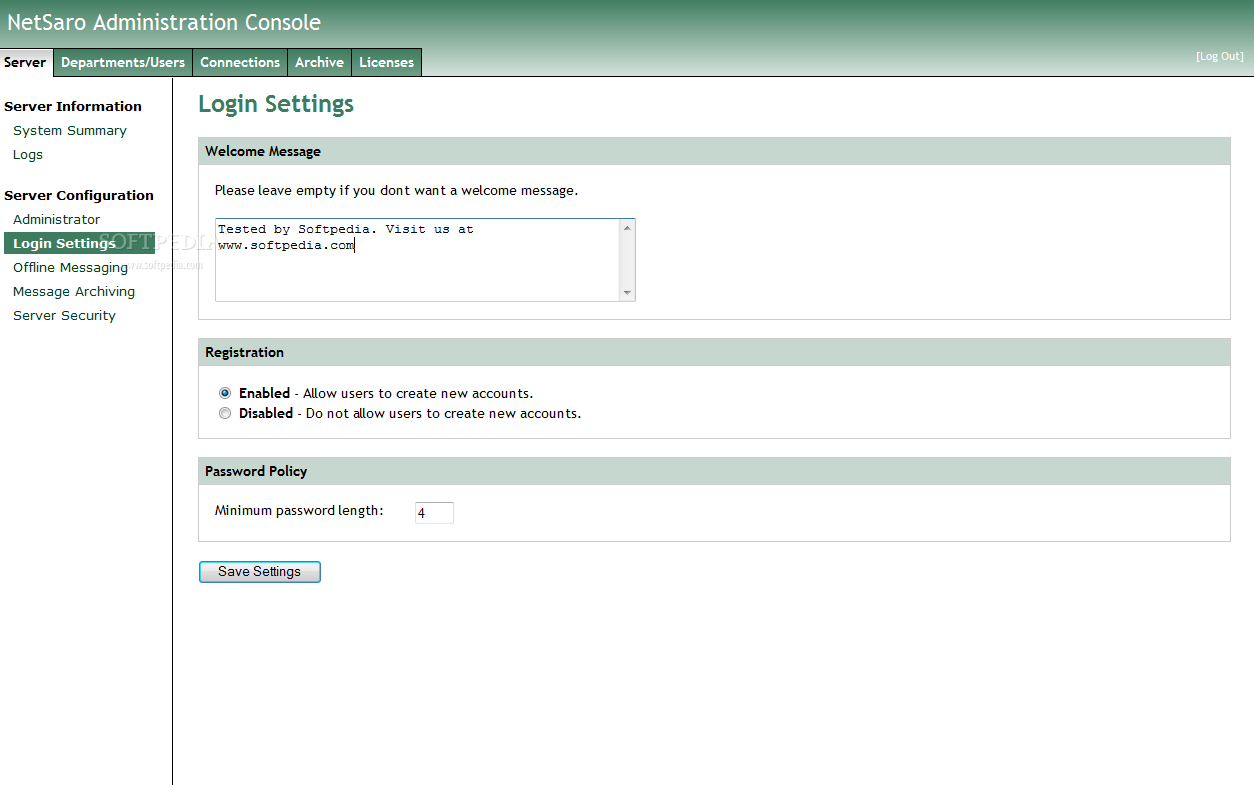The height and width of the screenshot is (785, 1254).
Task: Go to Server Security settings
Action: [x=64, y=315]
